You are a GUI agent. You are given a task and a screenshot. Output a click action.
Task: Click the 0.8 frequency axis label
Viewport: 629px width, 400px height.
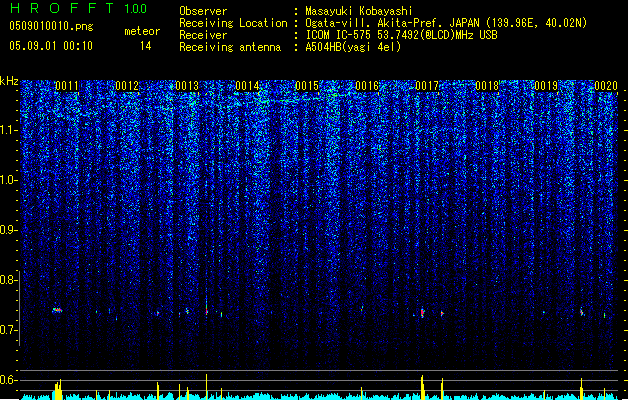[x=8, y=280]
